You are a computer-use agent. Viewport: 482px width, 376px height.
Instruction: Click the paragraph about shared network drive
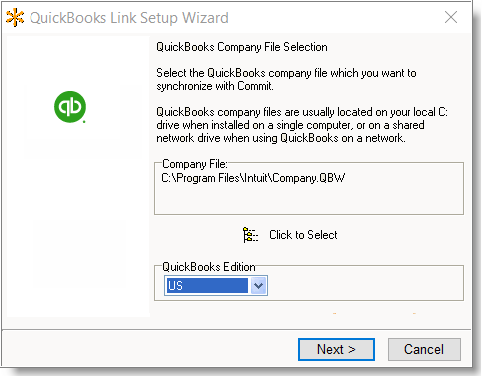pos(302,125)
